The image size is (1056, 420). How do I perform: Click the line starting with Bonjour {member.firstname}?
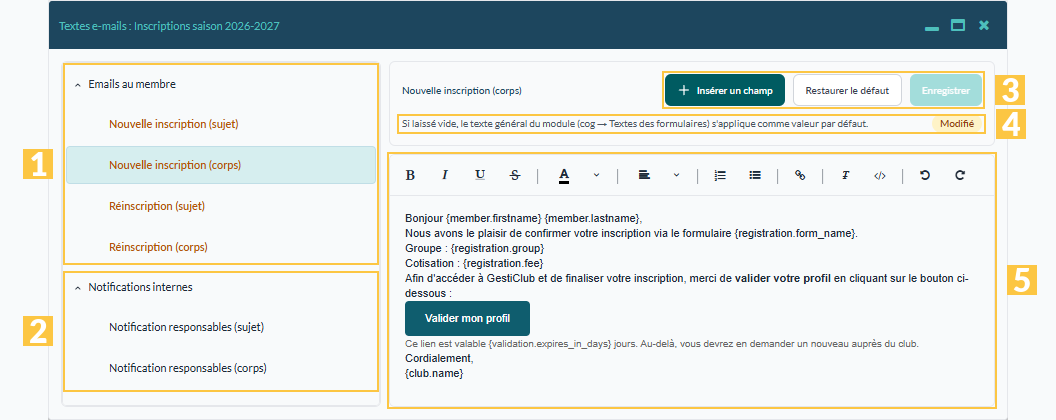(524, 218)
